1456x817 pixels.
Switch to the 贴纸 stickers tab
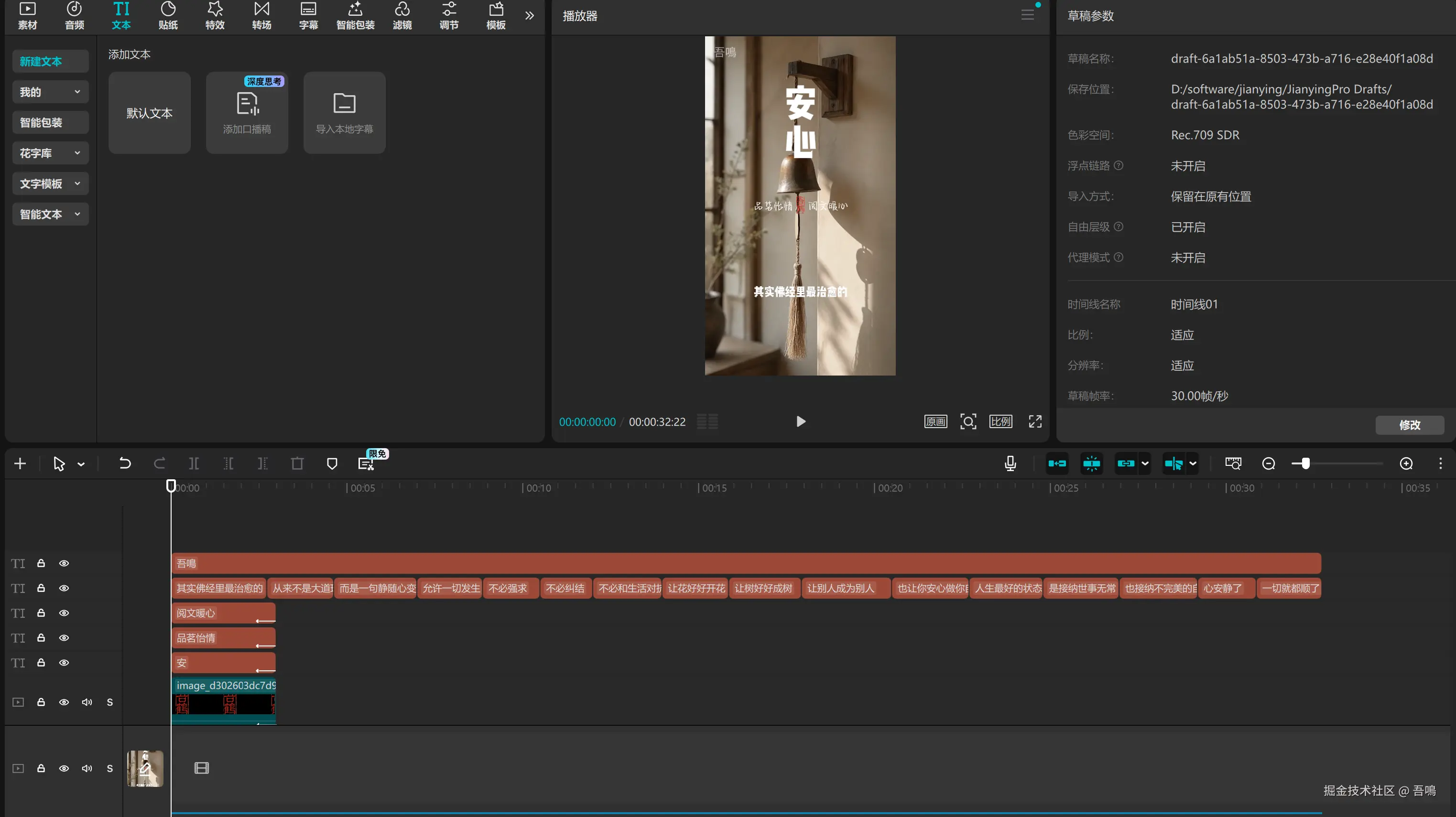click(168, 15)
